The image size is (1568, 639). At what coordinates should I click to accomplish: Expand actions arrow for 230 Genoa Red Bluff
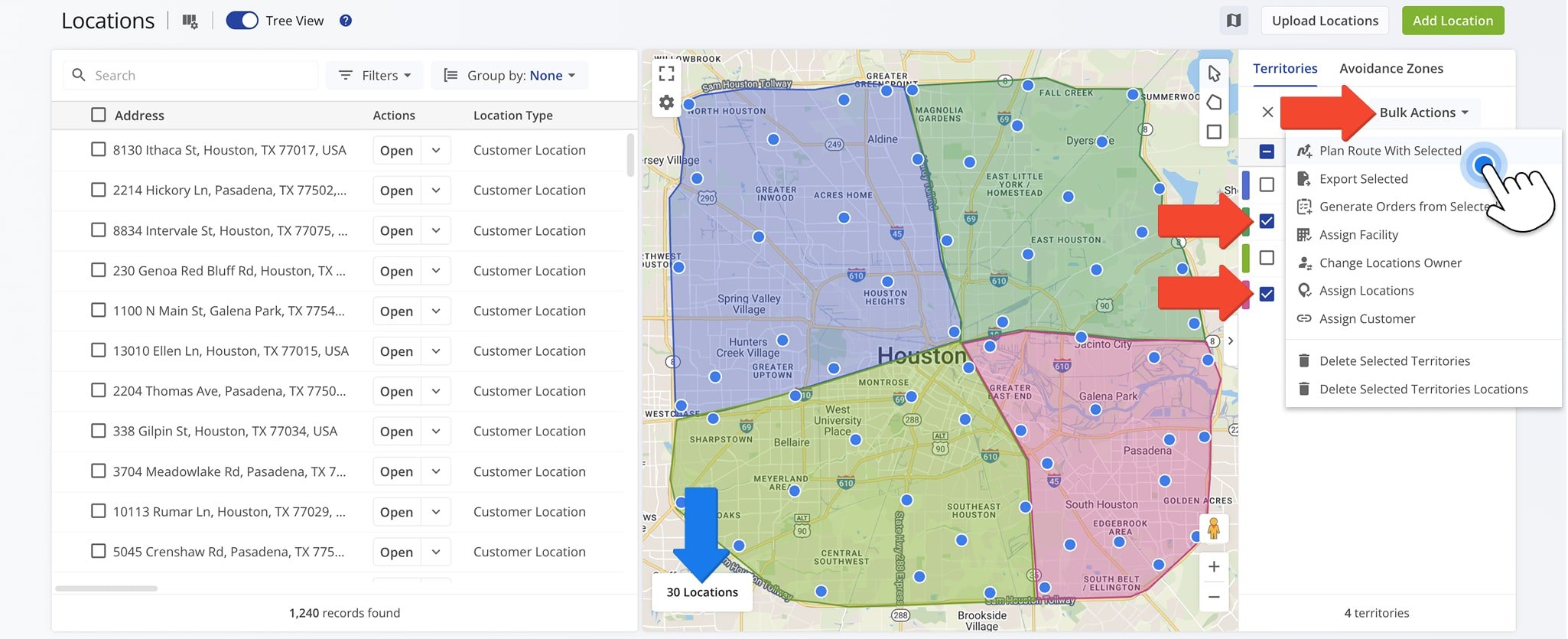click(436, 270)
